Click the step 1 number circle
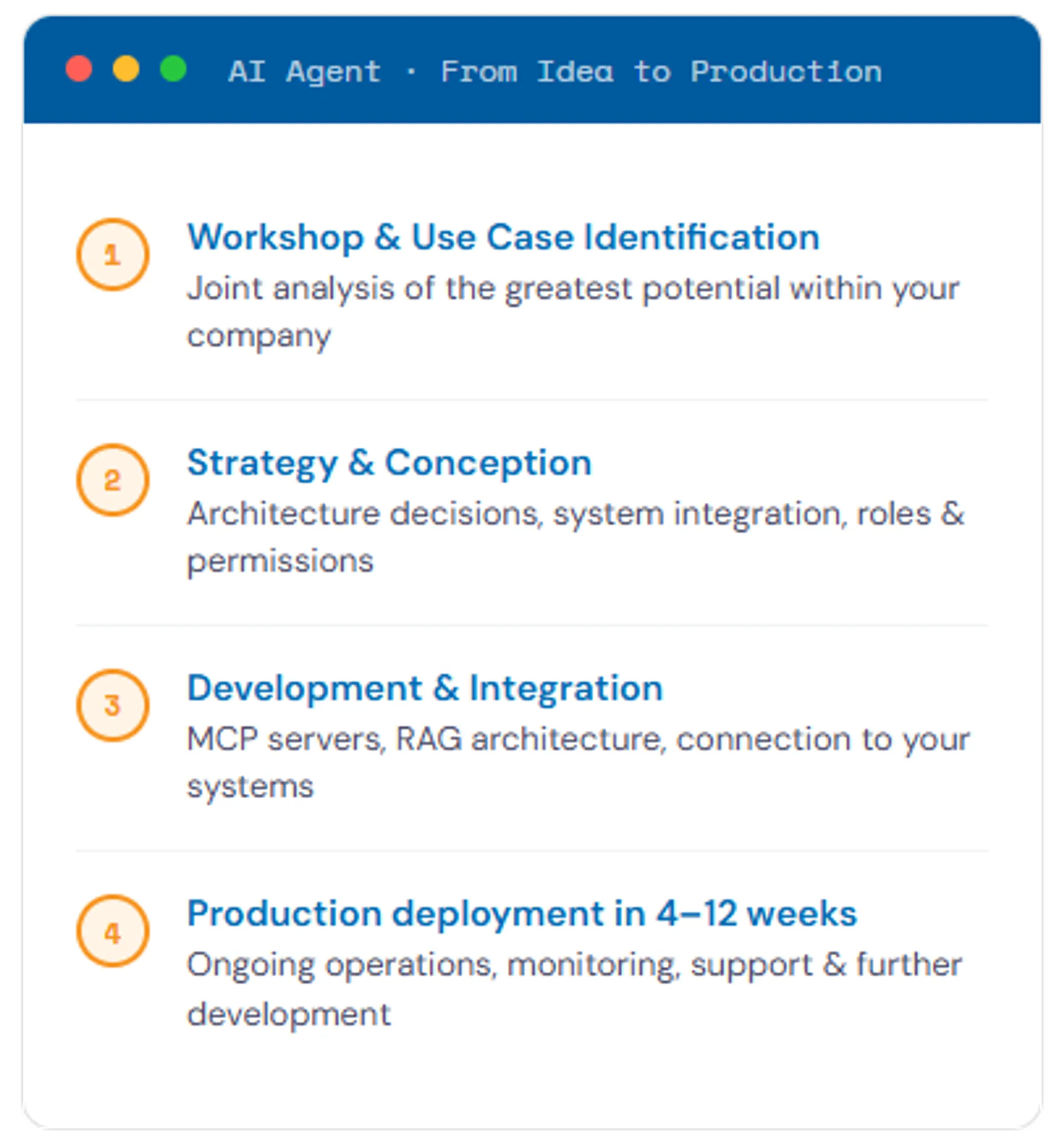Screen dimensions: 1064x1148 (x=113, y=254)
